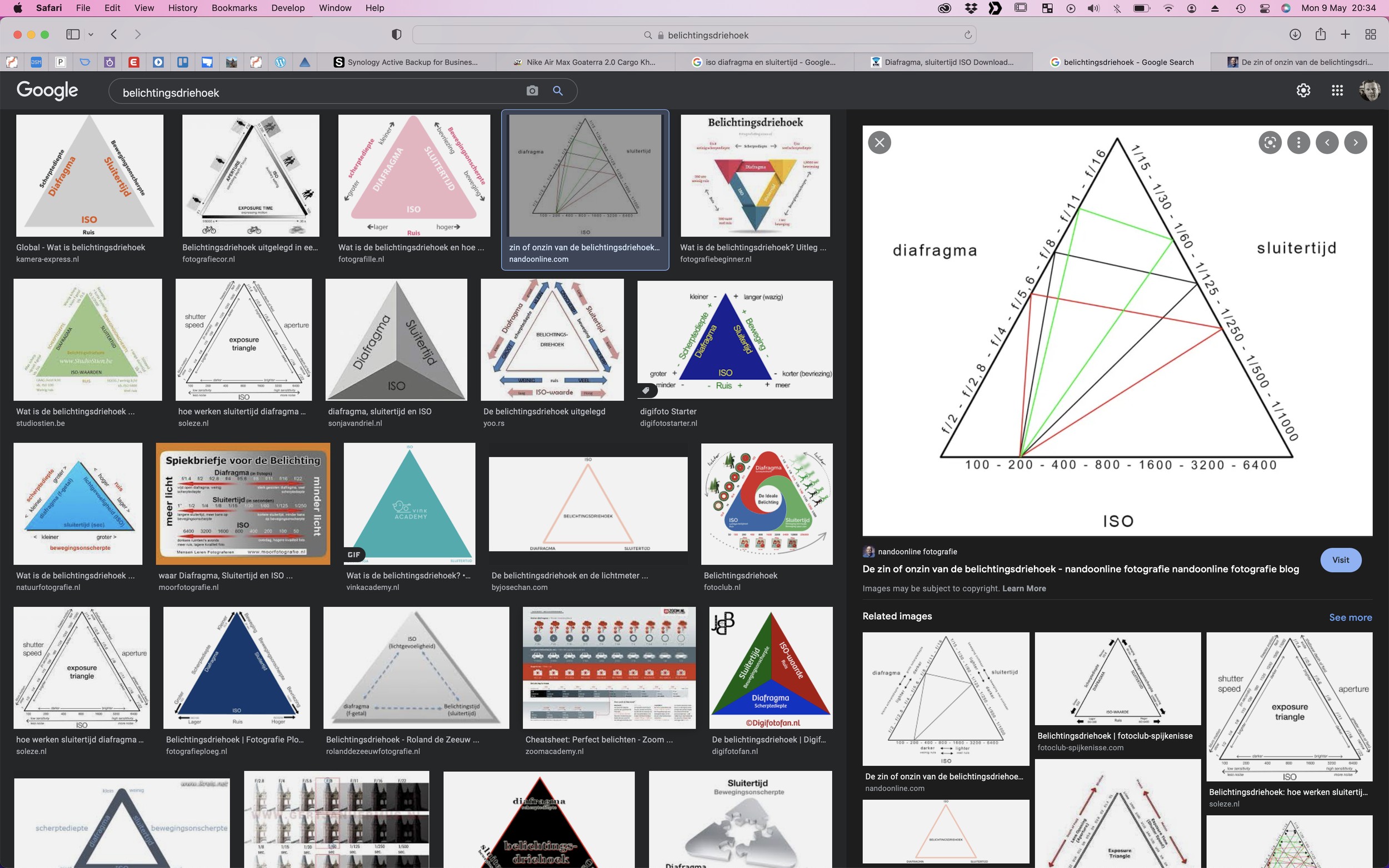The height and width of the screenshot is (868, 1389).
Task: Show Safari downloads
Action: point(1295,34)
